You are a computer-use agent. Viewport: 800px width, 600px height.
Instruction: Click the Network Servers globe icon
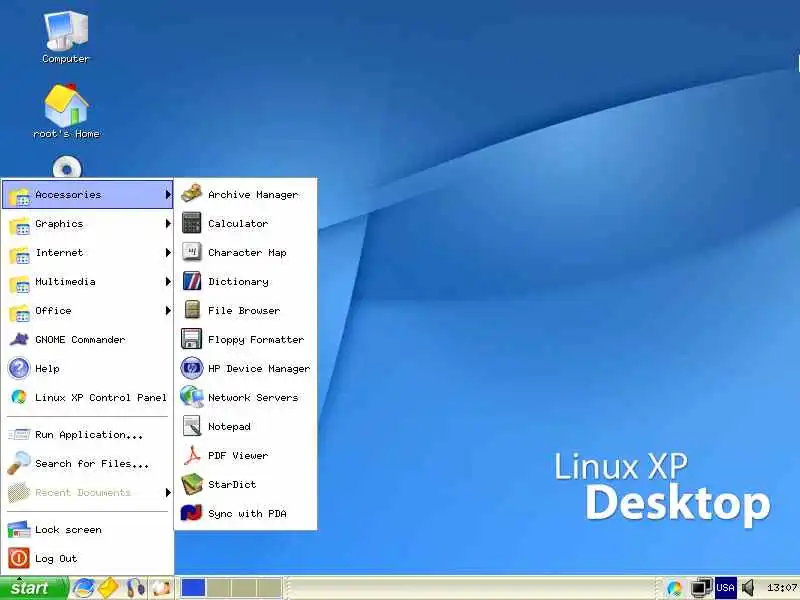[192, 397]
